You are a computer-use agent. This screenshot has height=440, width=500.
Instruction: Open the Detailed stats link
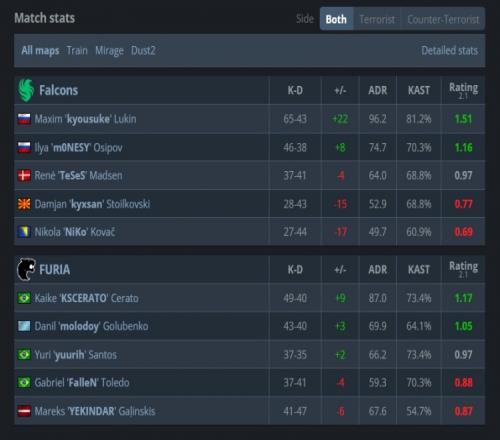tap(449, 51)
